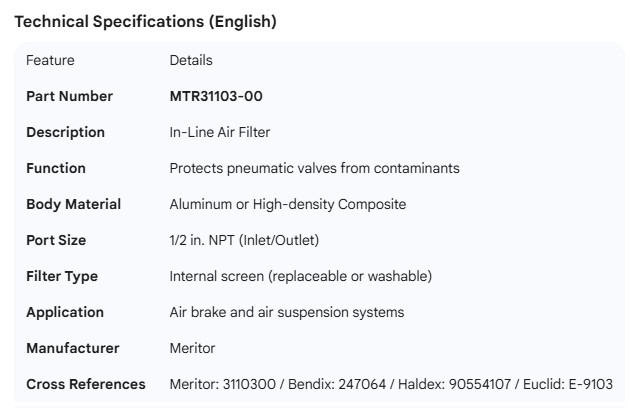
Task: Select the Application row label
Action: [65, 312]
